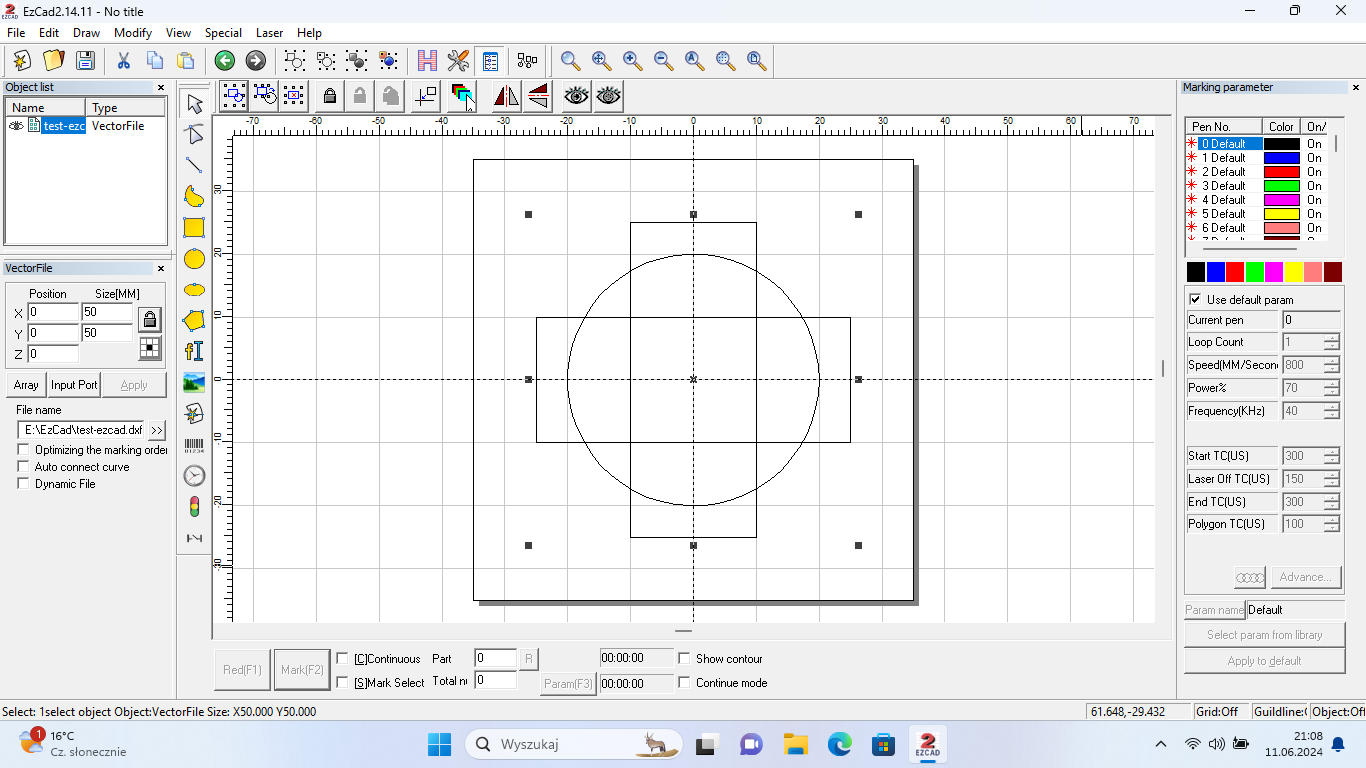
Task: Tick the Dynamic File checkbox
Action: pos(24,484)
